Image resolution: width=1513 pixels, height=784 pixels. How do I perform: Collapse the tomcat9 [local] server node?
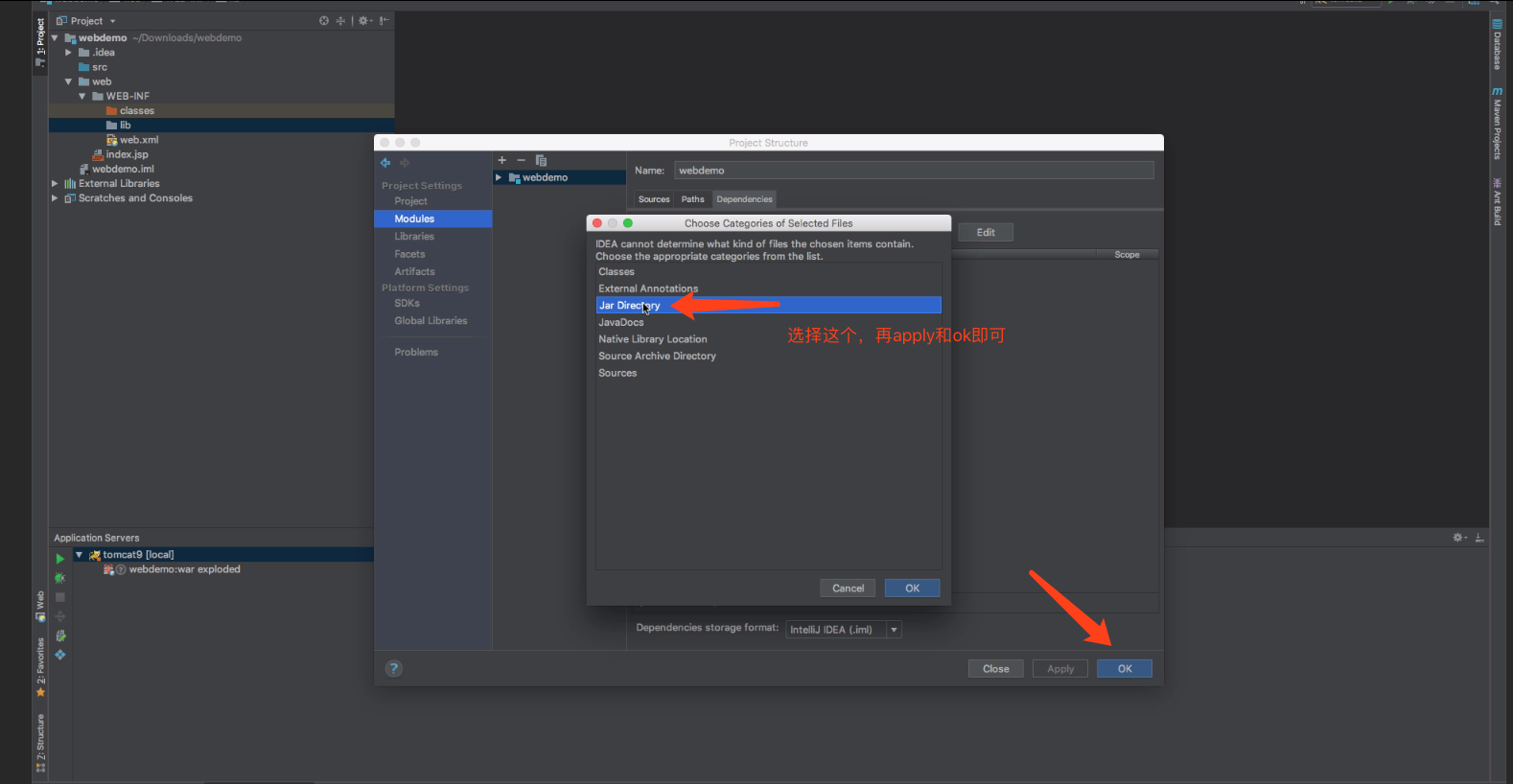click(x=79, y=555)
